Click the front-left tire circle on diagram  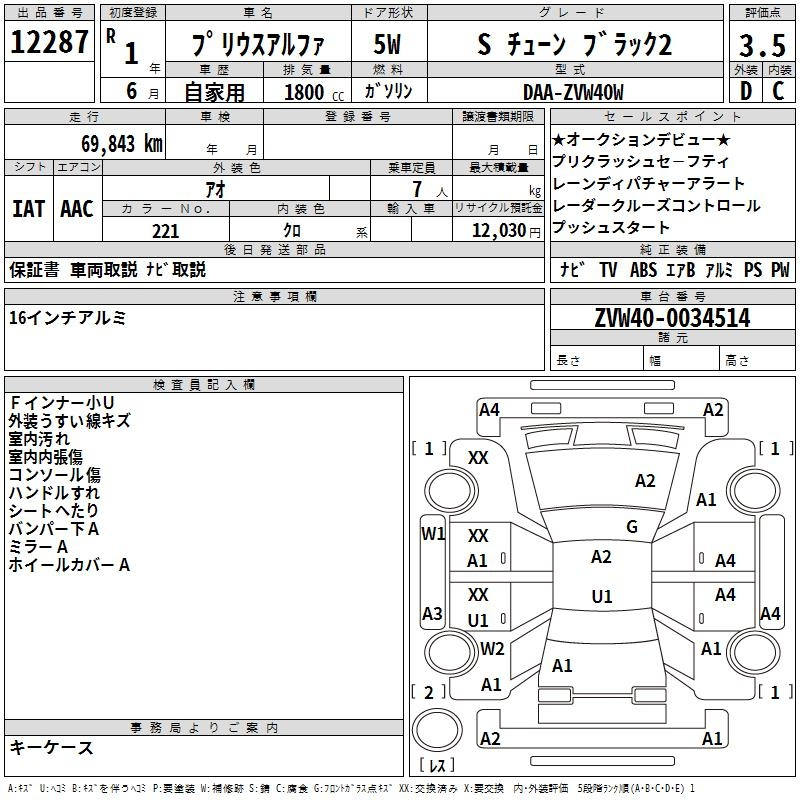click(x=451, y=490)
